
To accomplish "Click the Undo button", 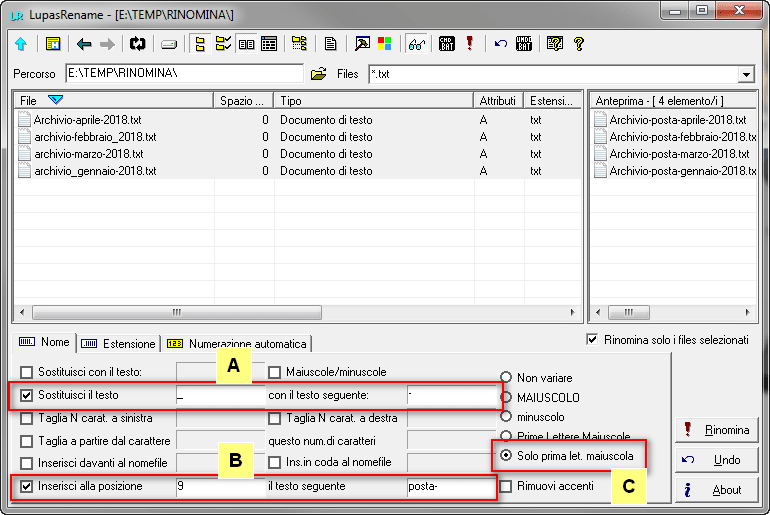I will coord(716,460).
